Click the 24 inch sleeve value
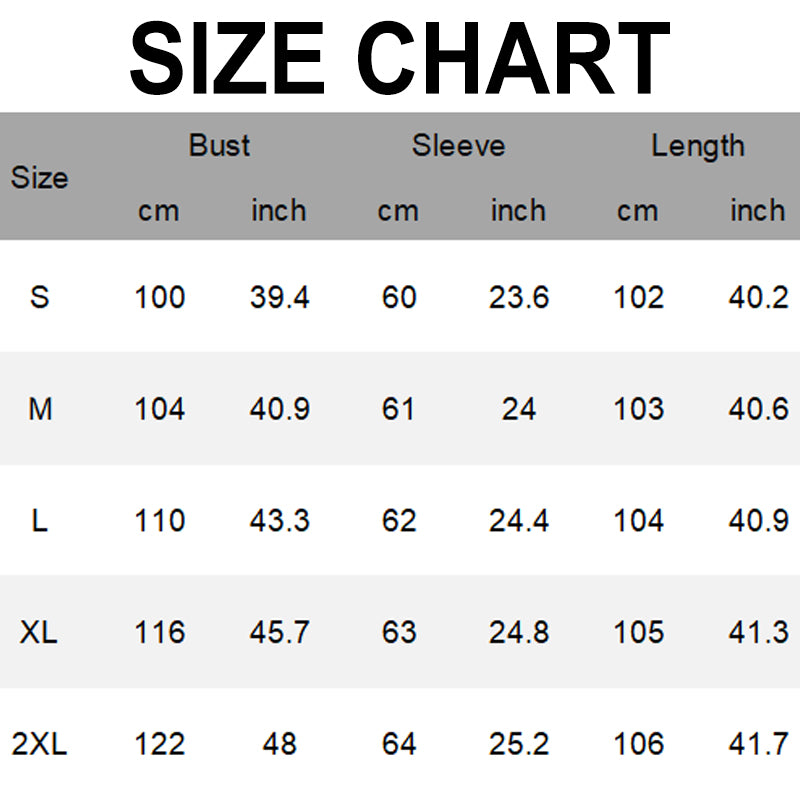The height and width of the screenshot is (800, 800). (518, 409)
